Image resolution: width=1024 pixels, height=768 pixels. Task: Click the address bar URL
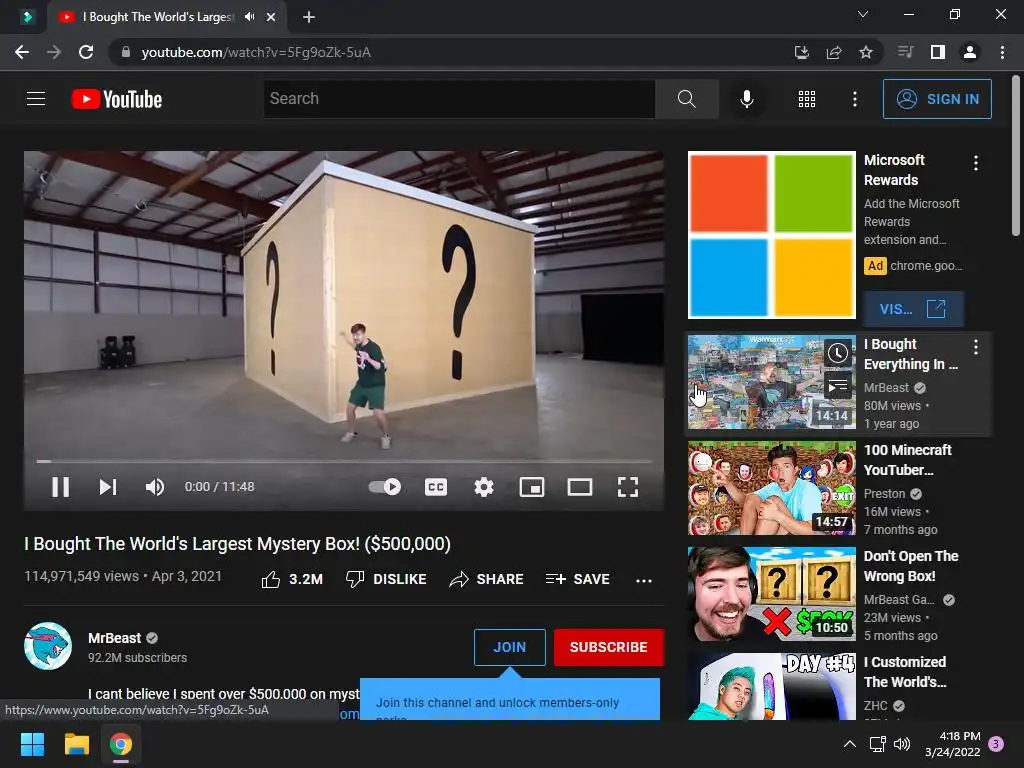coord(256,52)
